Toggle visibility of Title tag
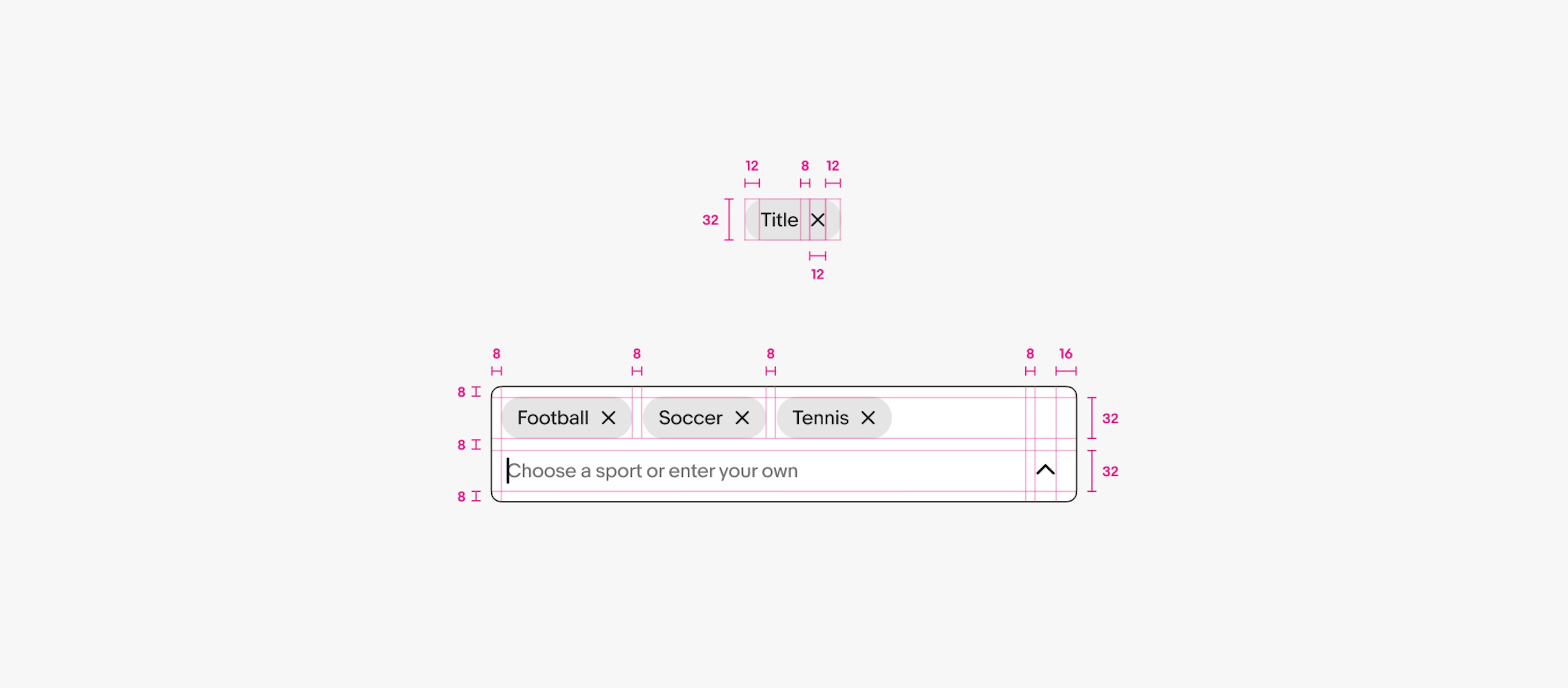Viewport: 1568px width, 688px height. click(x=820, y=219)
